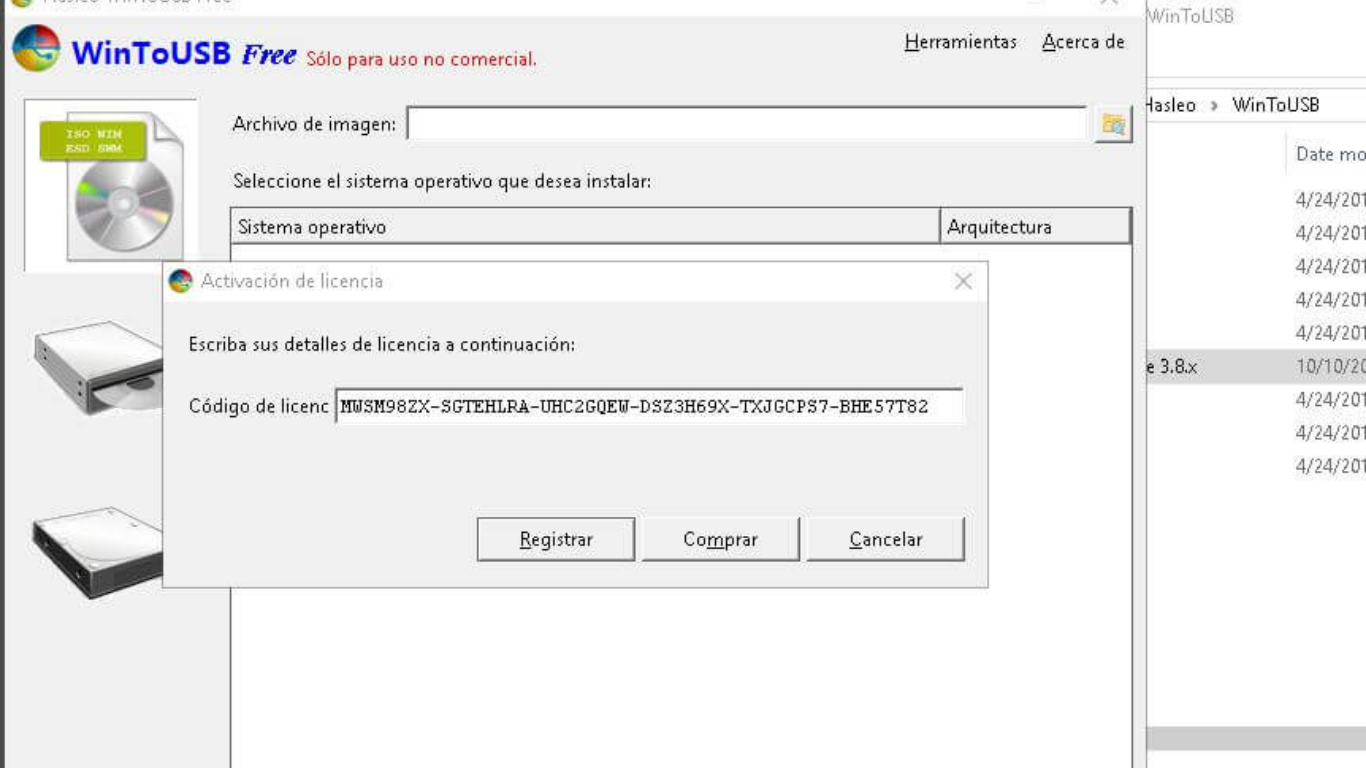The height and width of the screenshot is (768, 1366).
Task: Click the 'Código de licenc' label
Action: pyautogui.click(x=259, y=407)
